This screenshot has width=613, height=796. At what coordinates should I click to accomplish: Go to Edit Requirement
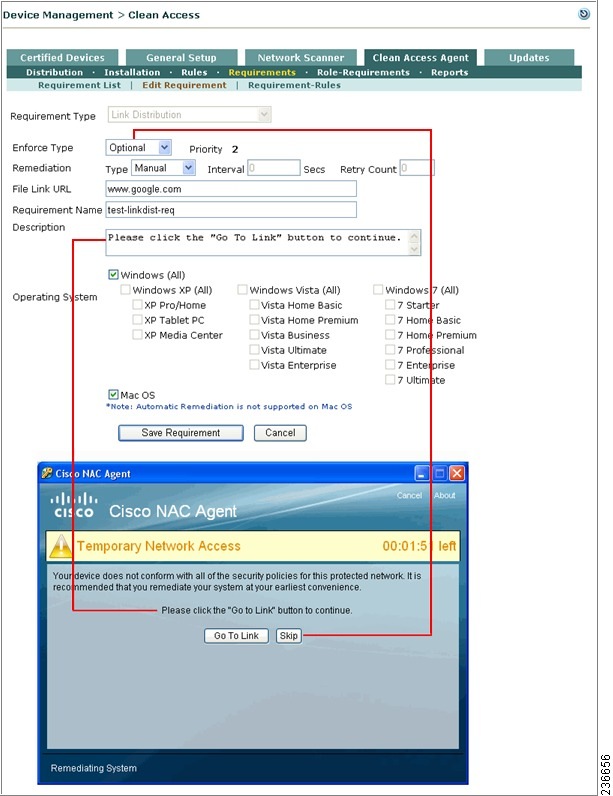(x=184, y=85)
